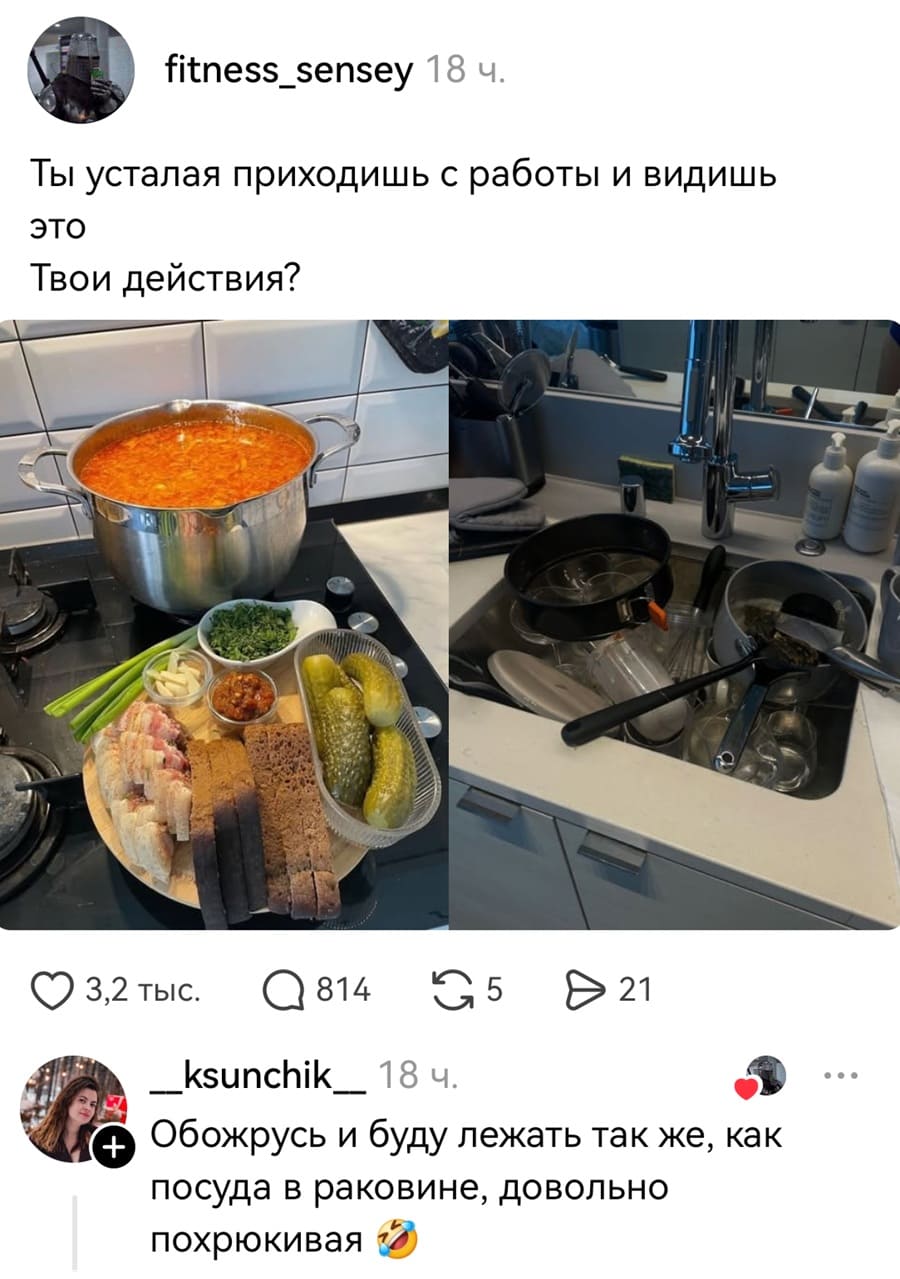Viewport: 900px width, 1279px height.
Task: Tap the repost count 5
Action: pos(493,990)
